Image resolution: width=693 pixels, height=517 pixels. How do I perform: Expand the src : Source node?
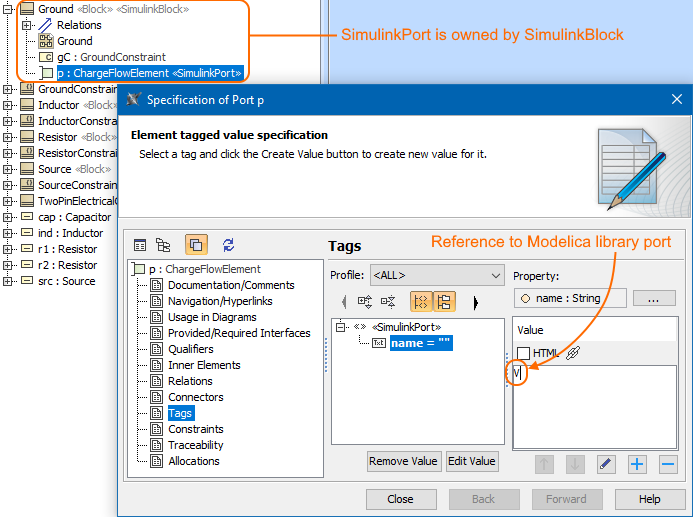point(8,281)
